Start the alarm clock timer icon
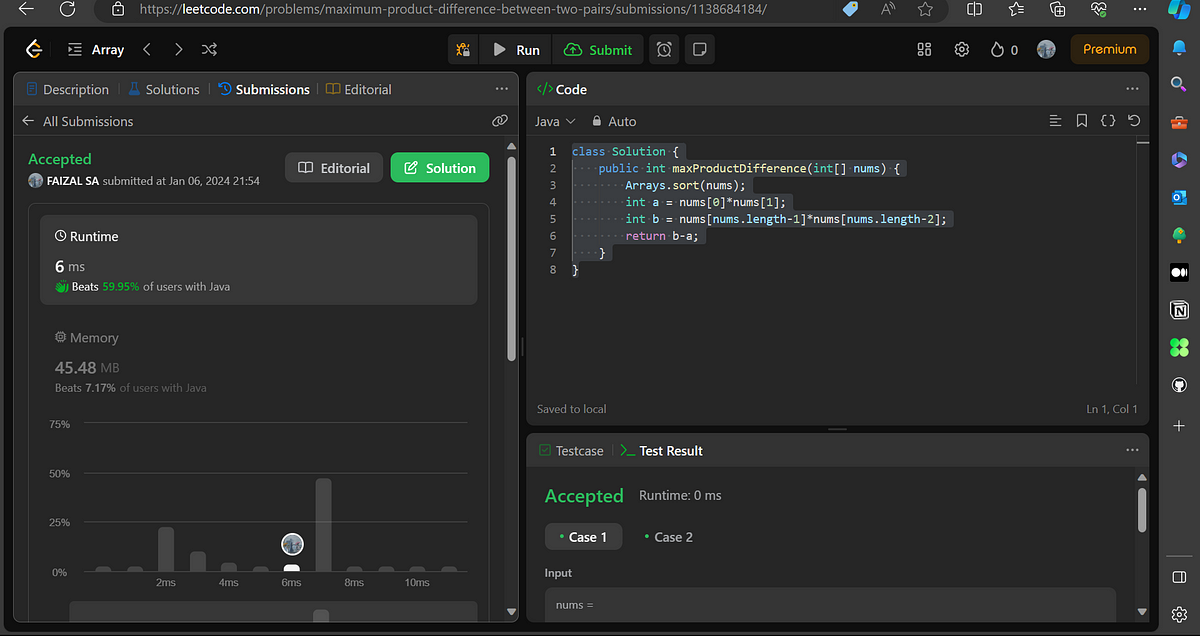 click(664, 49)
